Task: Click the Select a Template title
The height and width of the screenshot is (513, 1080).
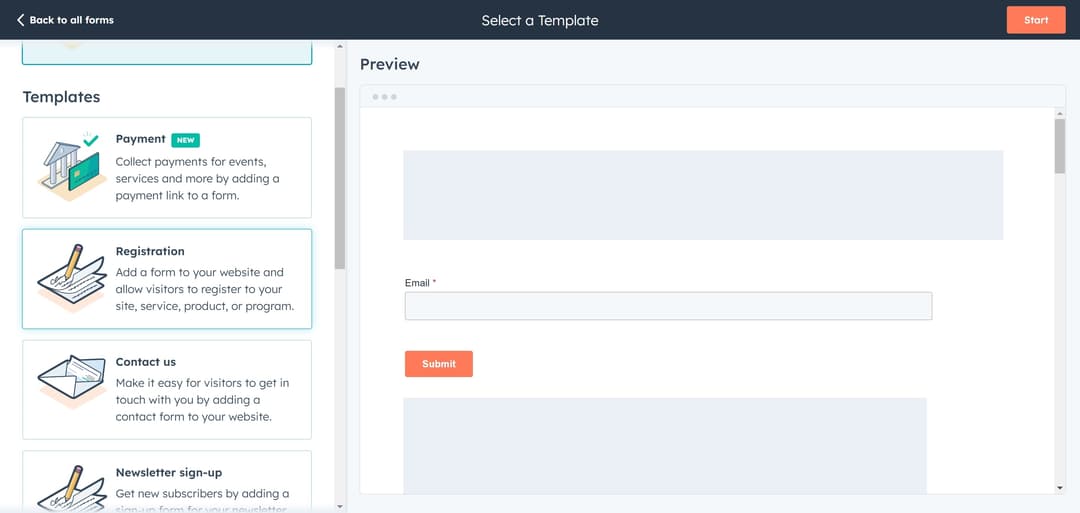Action: coord(540,21)
